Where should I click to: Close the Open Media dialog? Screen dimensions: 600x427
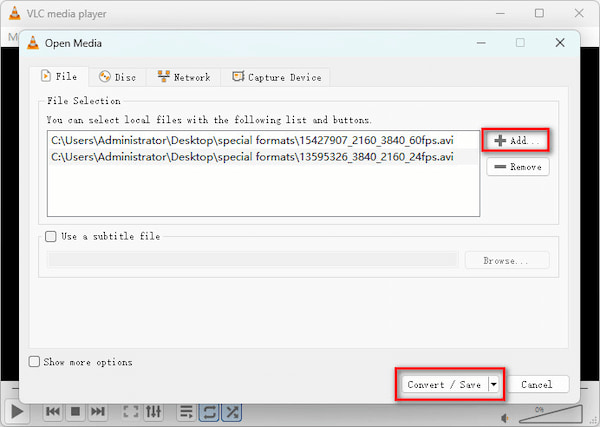(560, 43)
